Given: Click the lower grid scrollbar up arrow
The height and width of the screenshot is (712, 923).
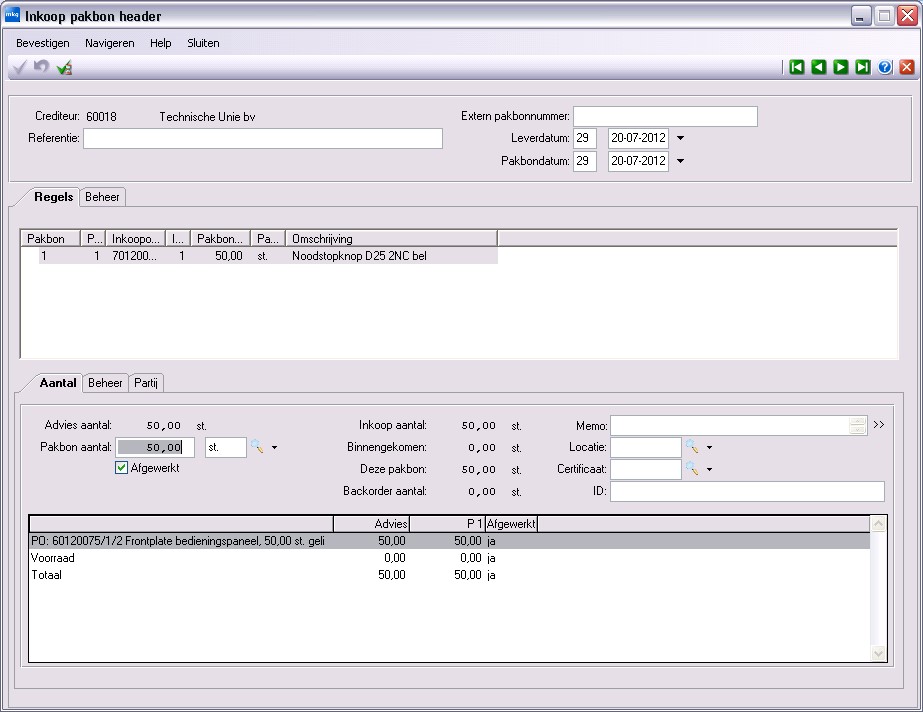Looking at the screenshot, I should click(x=878, y=524).
